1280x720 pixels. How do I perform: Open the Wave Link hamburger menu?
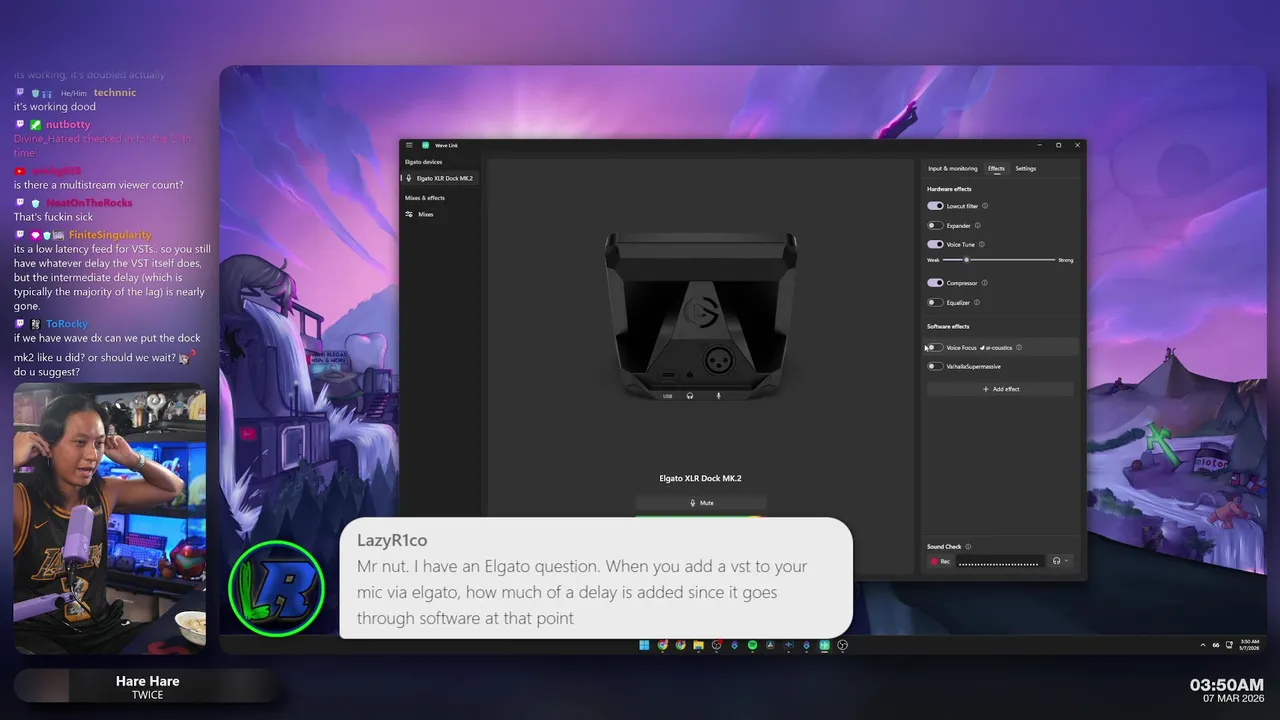pos(409,145)
